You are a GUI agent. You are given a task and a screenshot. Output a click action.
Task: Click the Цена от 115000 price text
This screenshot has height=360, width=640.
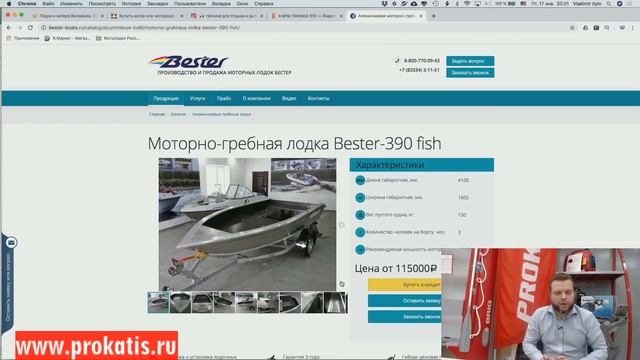click(x=396, y=268)
